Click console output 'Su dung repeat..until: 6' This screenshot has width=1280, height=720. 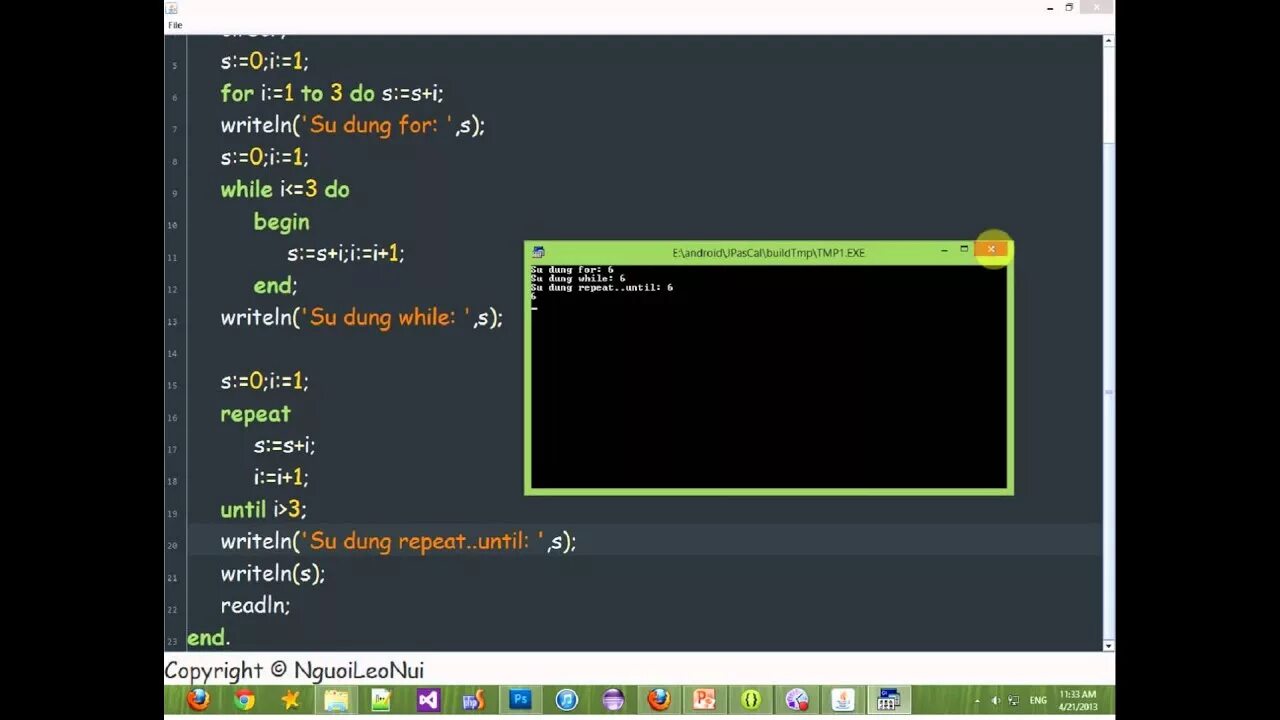point(602,288)
